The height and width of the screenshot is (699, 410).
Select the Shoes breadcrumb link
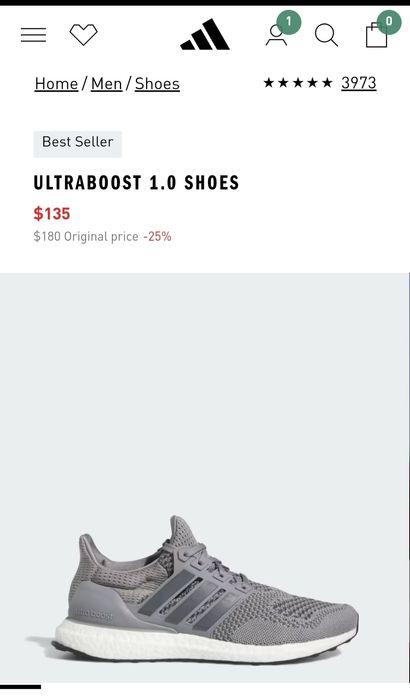click(157, 84)
